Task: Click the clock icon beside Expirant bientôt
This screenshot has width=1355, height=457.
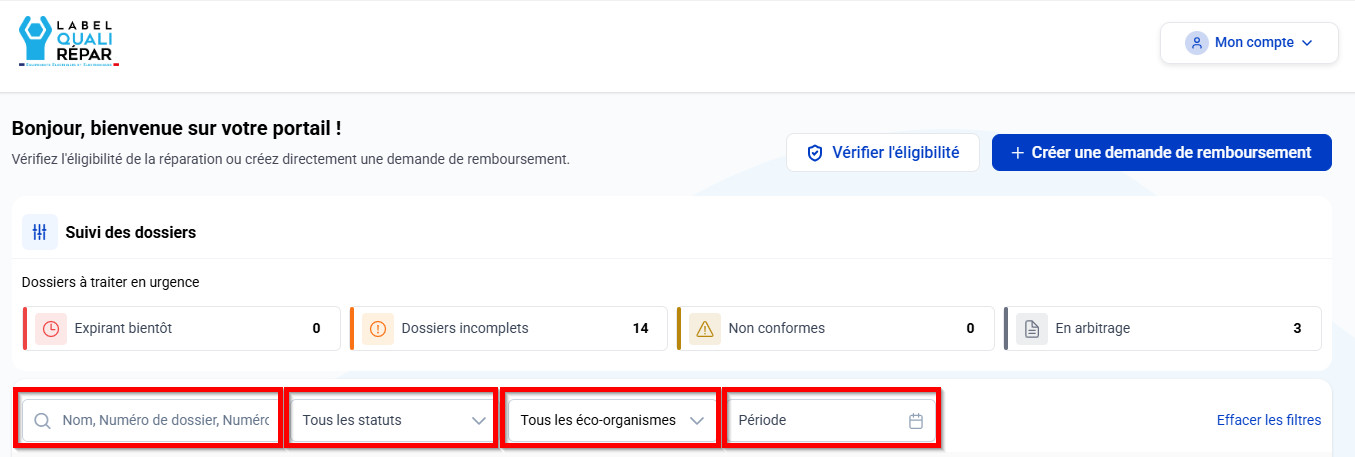Action: pyautogui.click(x=51, y=328)
